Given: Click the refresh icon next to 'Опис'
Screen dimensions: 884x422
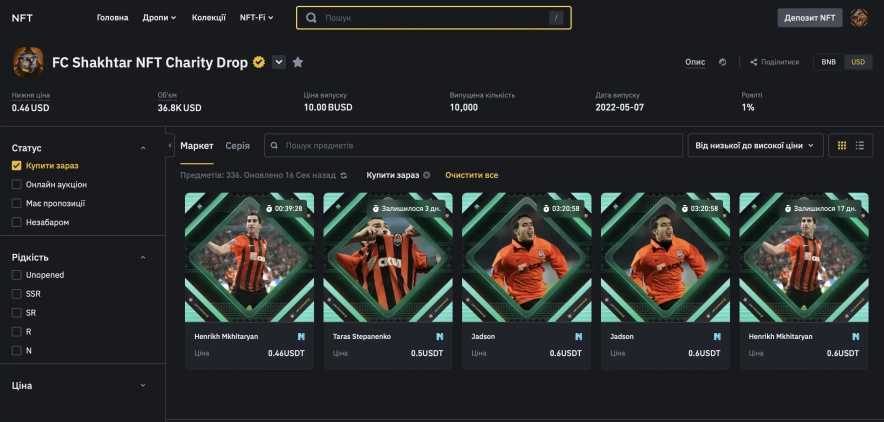Looking at the screenshot, I should click(x=723, y=62).
